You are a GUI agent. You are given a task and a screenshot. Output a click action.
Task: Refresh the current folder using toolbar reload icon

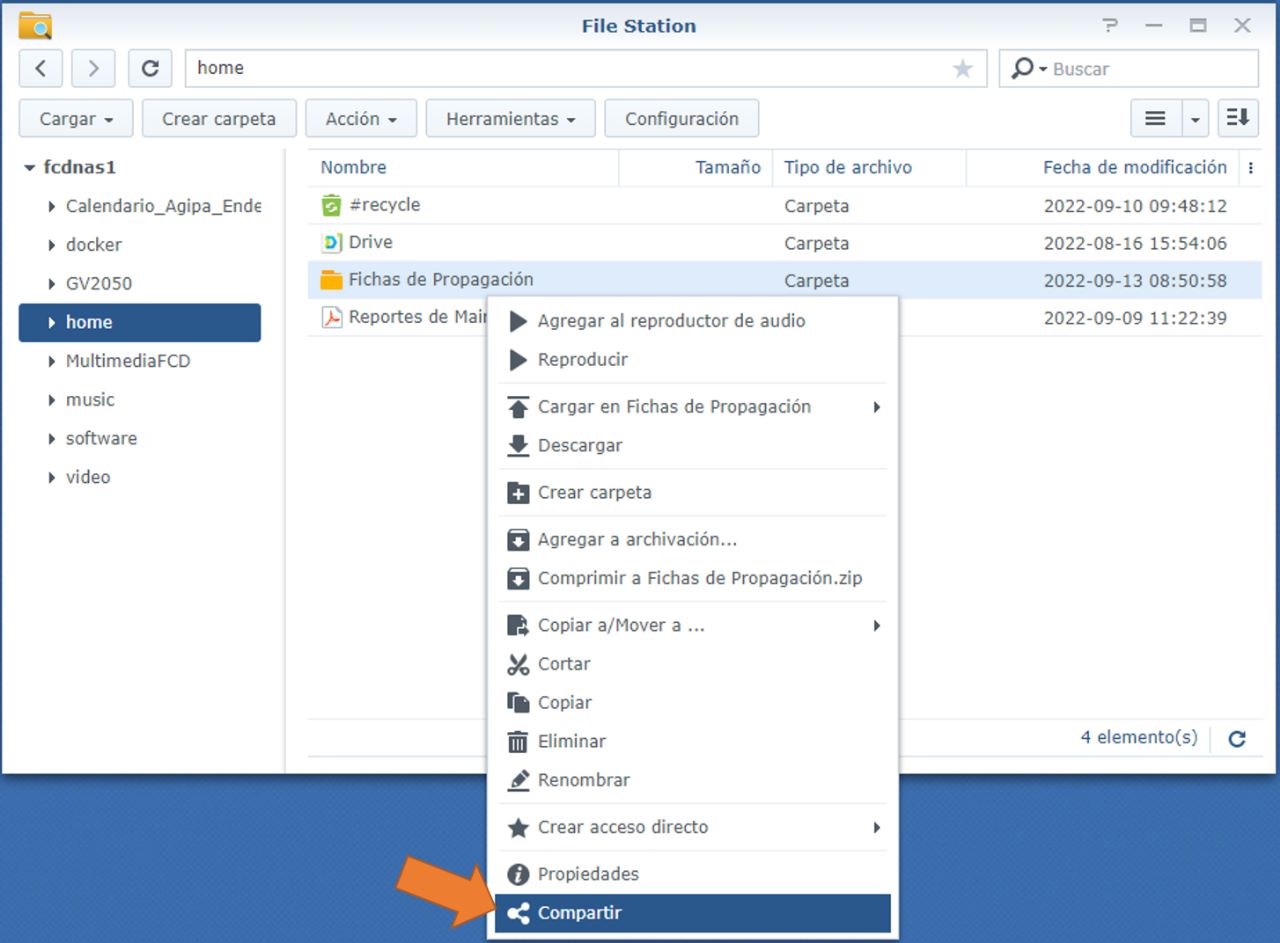coord(150,68)
